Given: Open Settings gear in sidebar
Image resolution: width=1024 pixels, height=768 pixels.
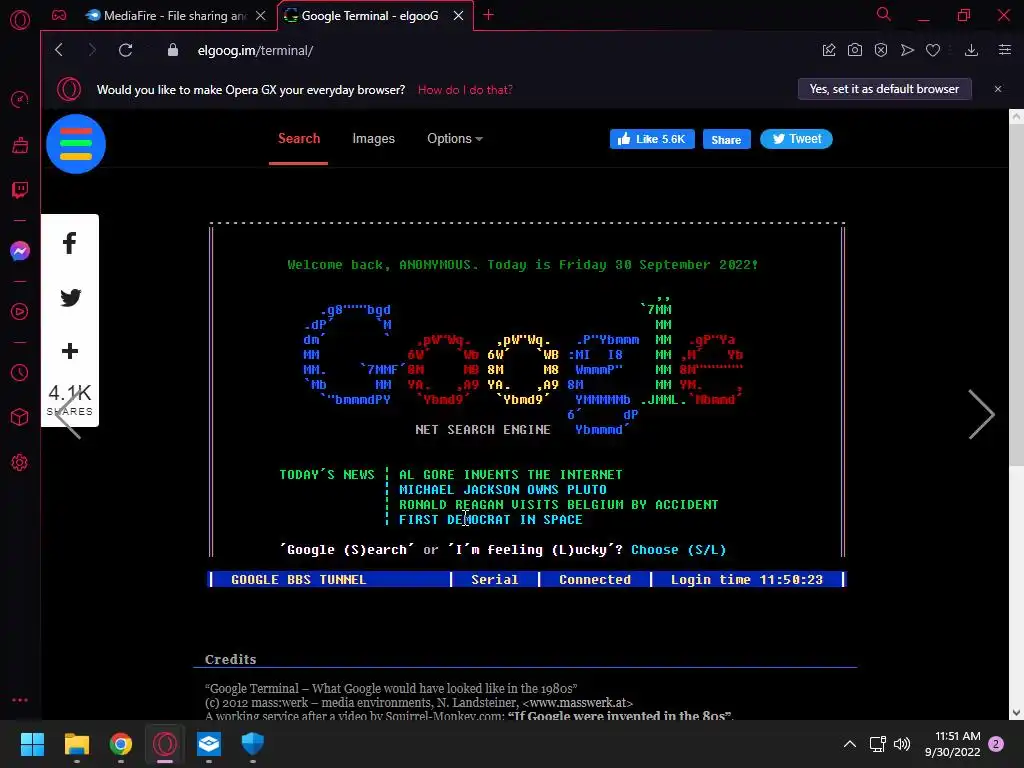Looking at the screenshot, I should pyautogui.click(x=20, y=462).
